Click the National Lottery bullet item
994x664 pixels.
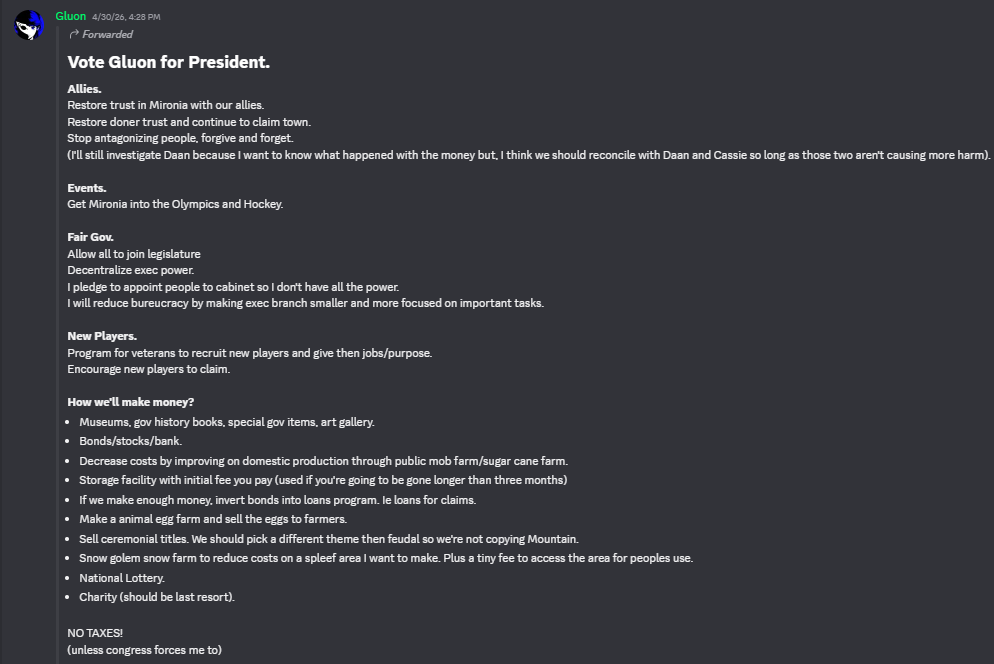click(122, 578)
